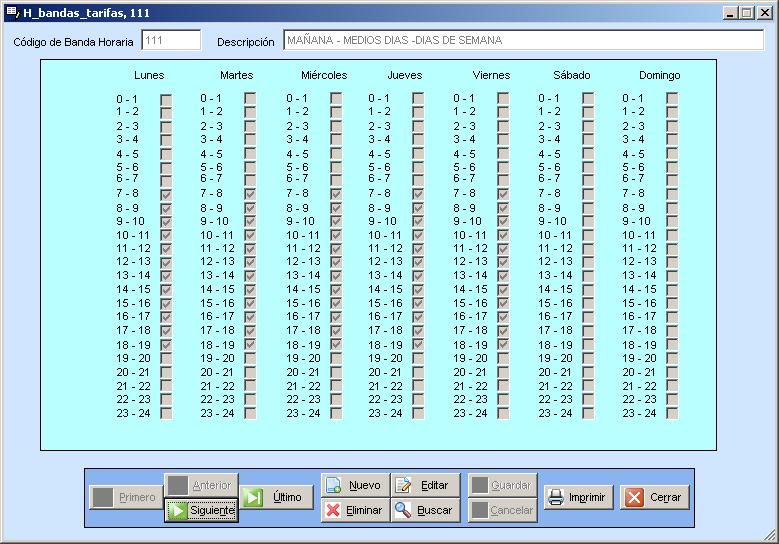Click the Sábado column header
Image resolution: width=779 pixels, height=544 pixels.
click(572, 76)
